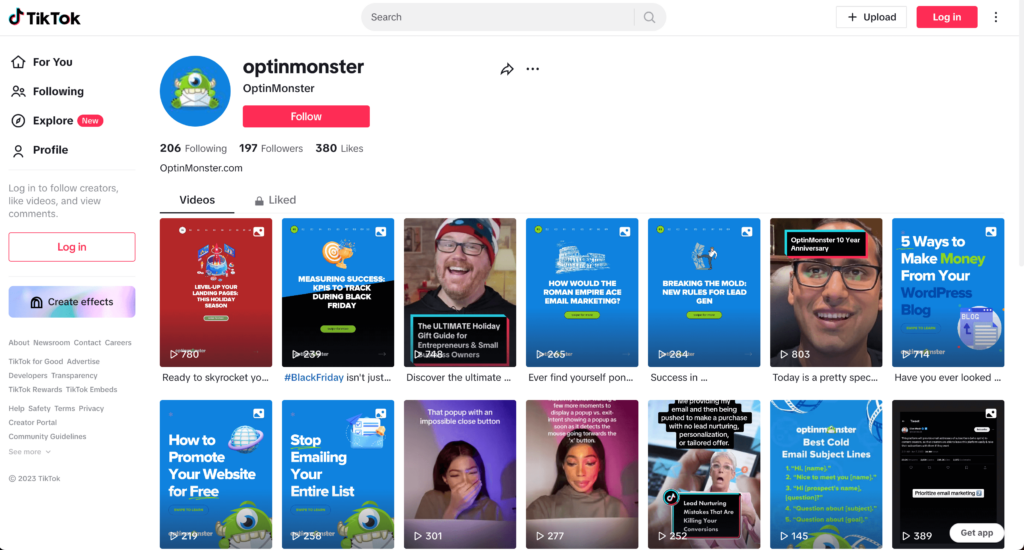Image resolution: width=1024 pixels, height=550 pixels.
Task: Click the outlined Log in button in sidebar
Action: click(x=72, y=247)
